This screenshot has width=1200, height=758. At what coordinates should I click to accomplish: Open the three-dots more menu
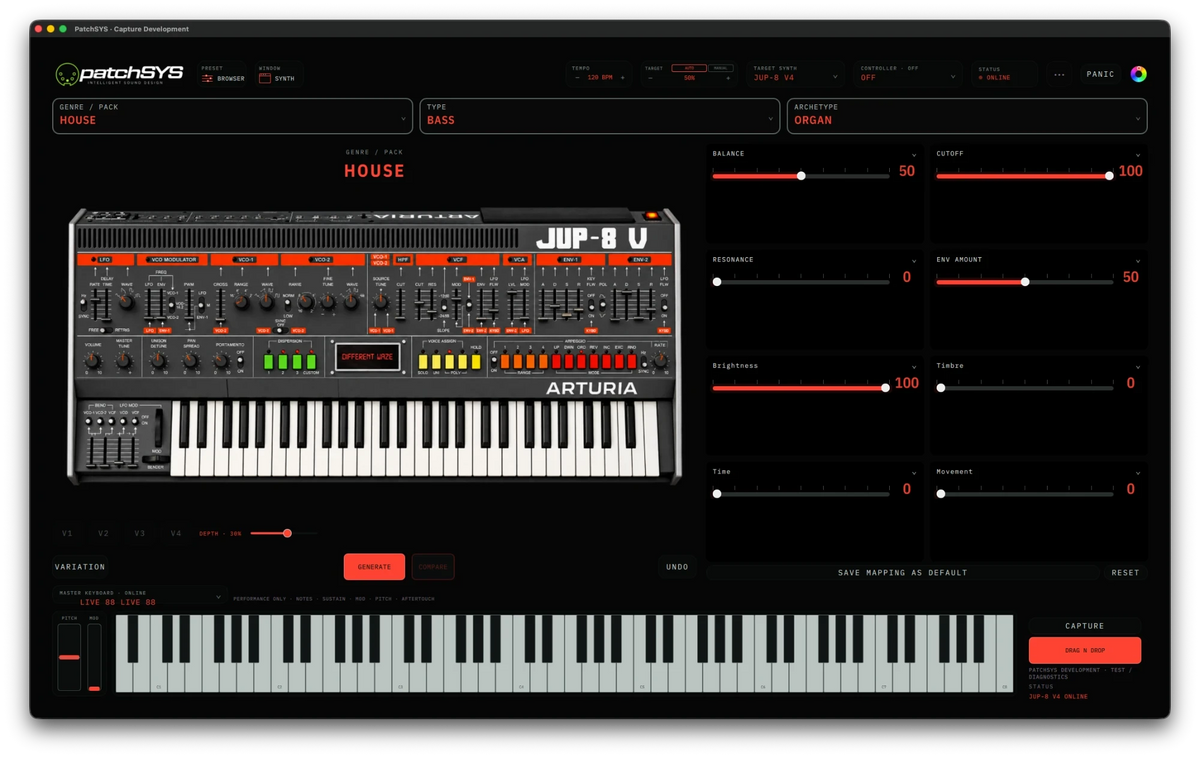(1059, 74)
